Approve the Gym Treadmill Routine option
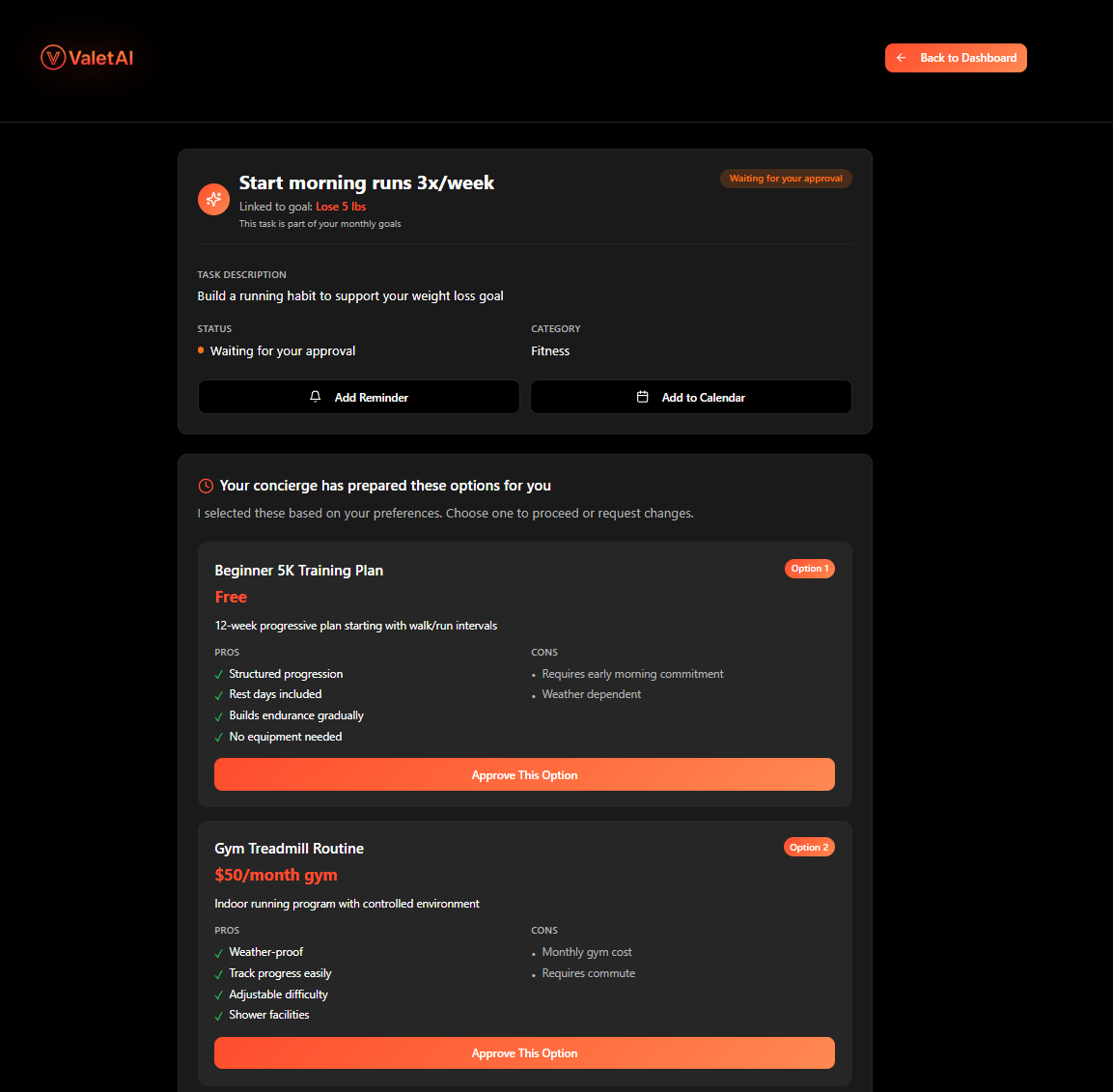The image size is (1113, 1092). 524,1052
